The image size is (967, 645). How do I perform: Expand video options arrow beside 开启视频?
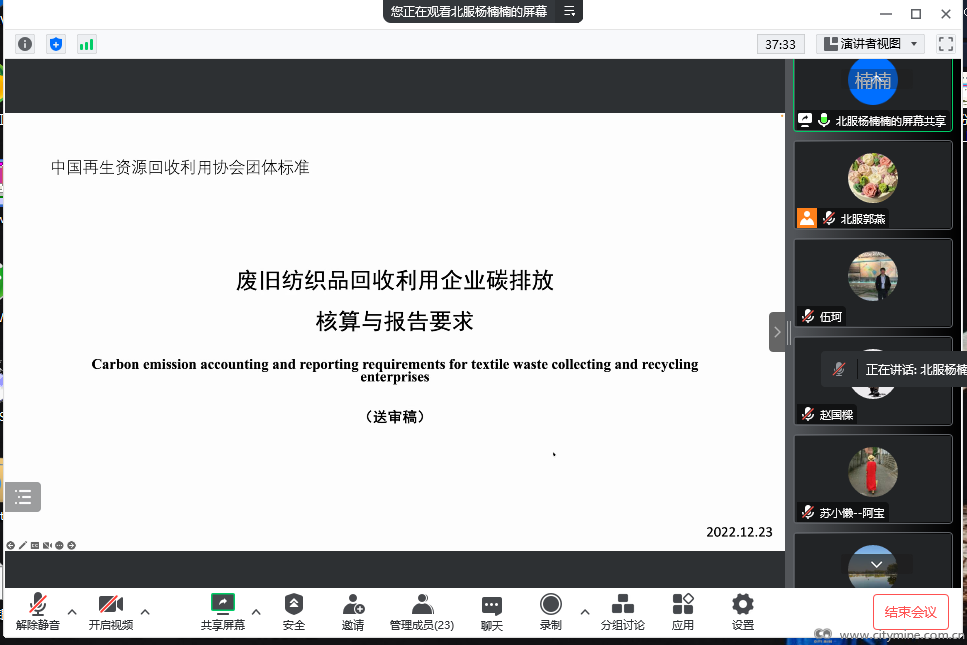pos(145,611)
